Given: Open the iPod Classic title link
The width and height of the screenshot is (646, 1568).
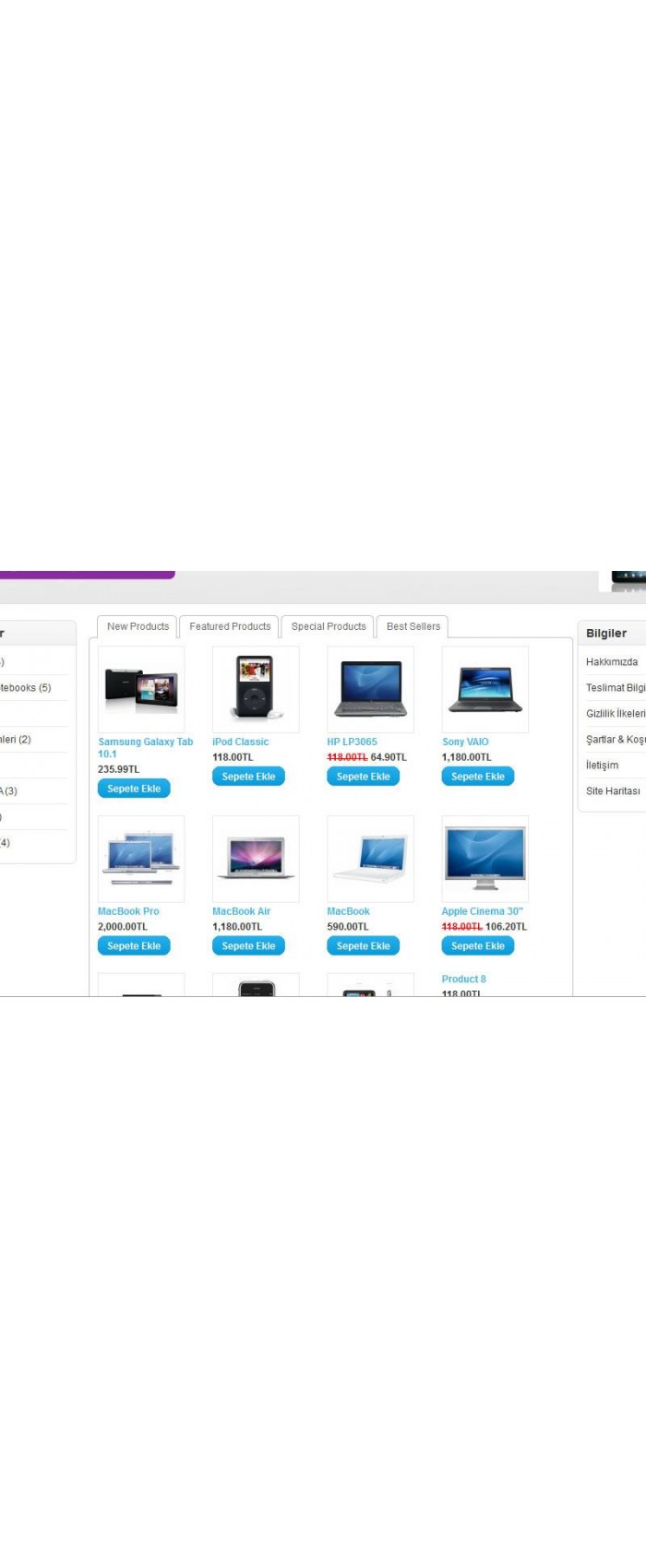Looking at the screenshot, I should click(x=240, y=742).
